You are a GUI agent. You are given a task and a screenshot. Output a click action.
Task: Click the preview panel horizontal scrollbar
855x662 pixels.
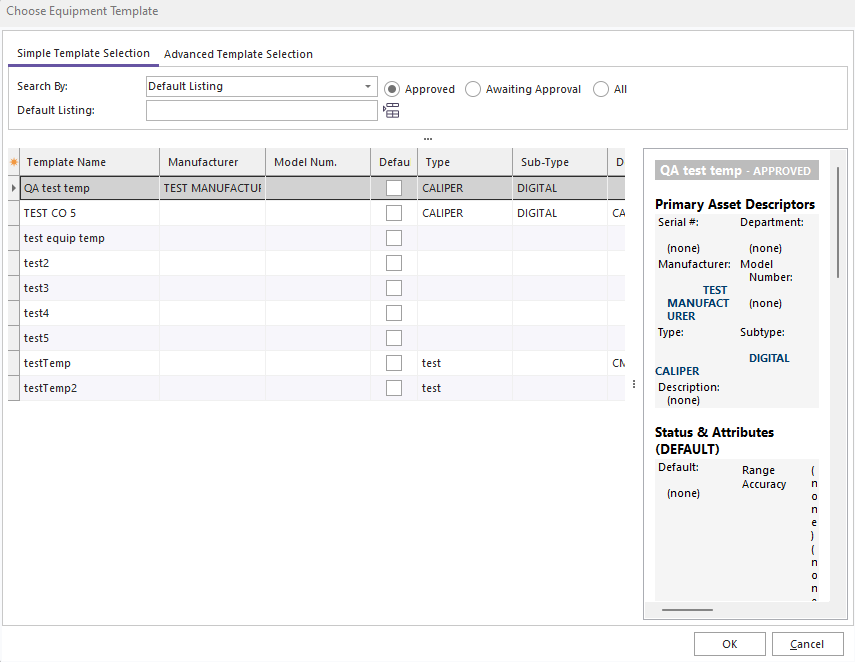tap(687, 609)
